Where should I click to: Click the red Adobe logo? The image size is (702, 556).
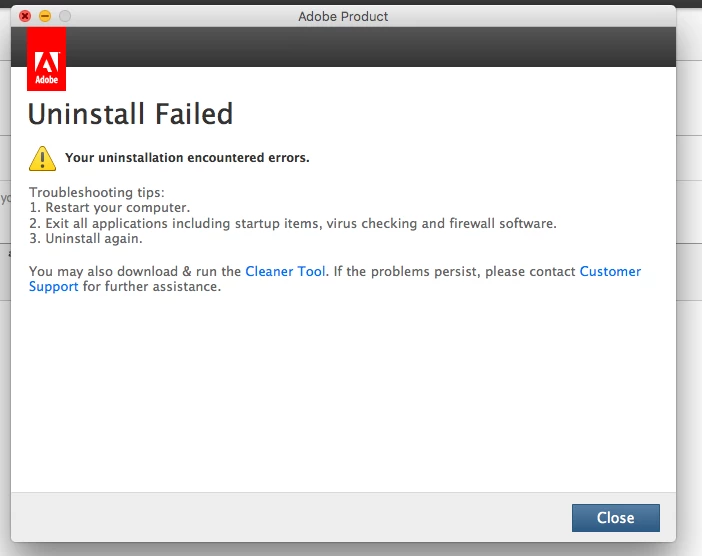click(47, 59)
